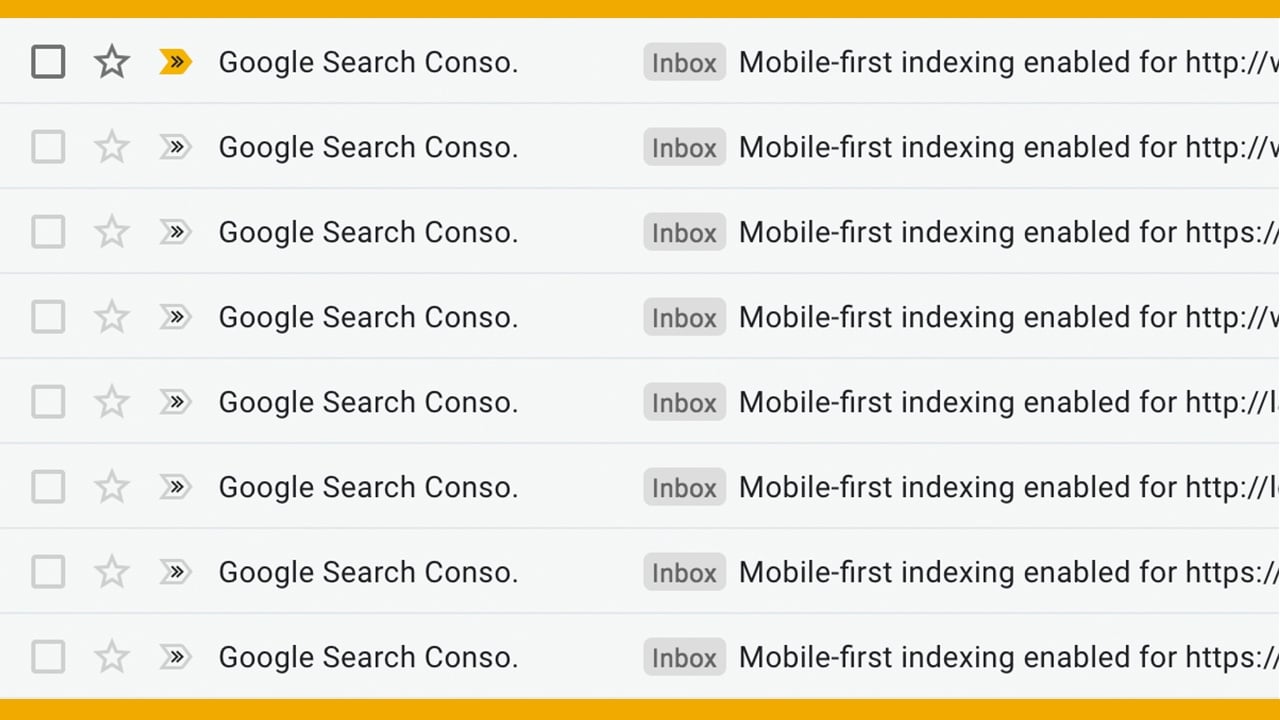Open the seventh email from Google Search Console

click(x=368, y=572)
